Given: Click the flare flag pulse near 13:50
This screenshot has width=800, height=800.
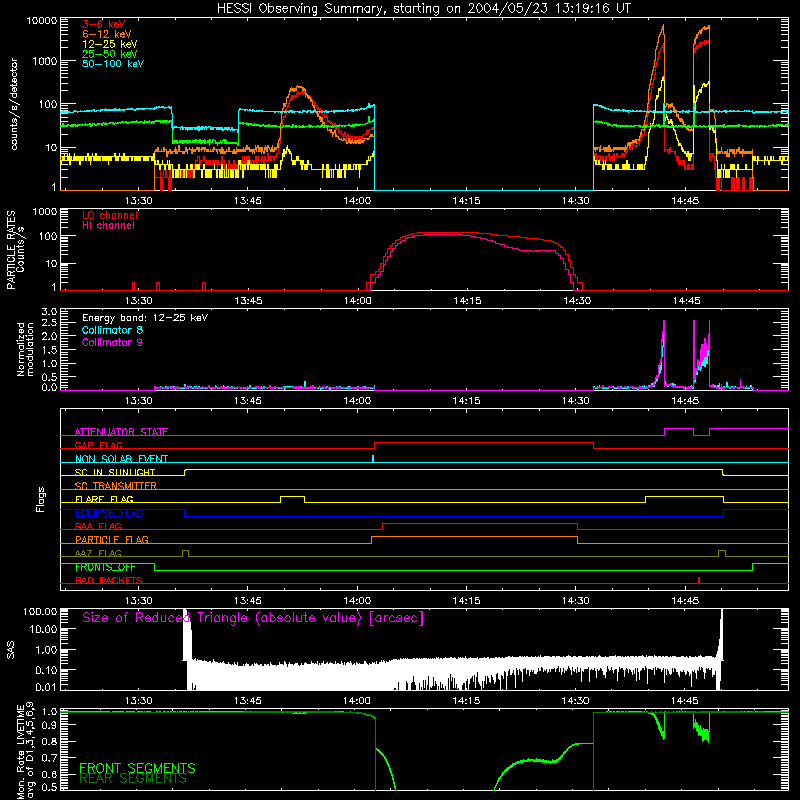Looking at the screenshot, I should [x=292, y=498].
